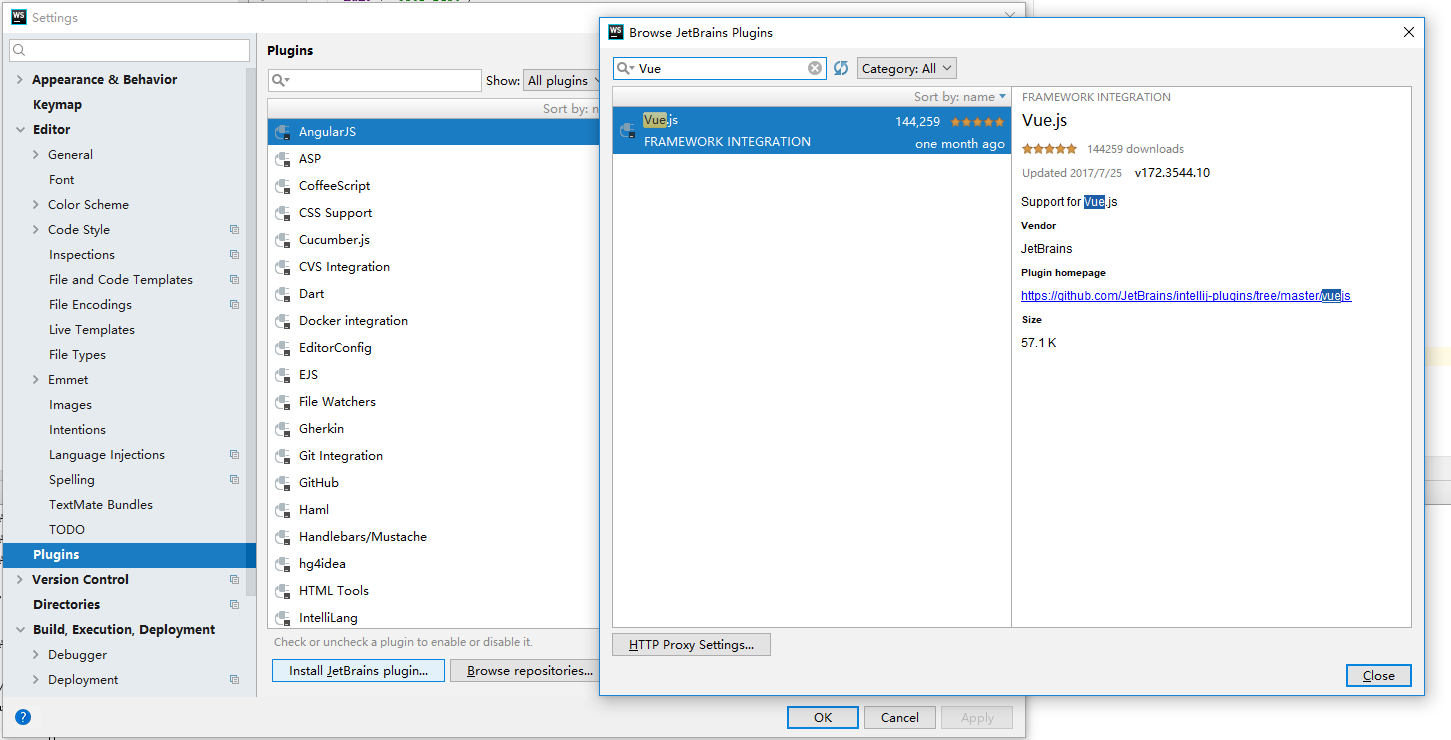The image size is (1451, 740).
Task: Click the Docker integration plugin icon
Action: point(283,321)
